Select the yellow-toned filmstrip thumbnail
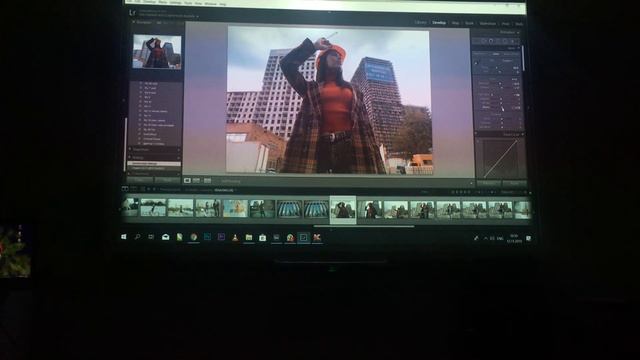640x360 pixels. (x=235, y=208)
